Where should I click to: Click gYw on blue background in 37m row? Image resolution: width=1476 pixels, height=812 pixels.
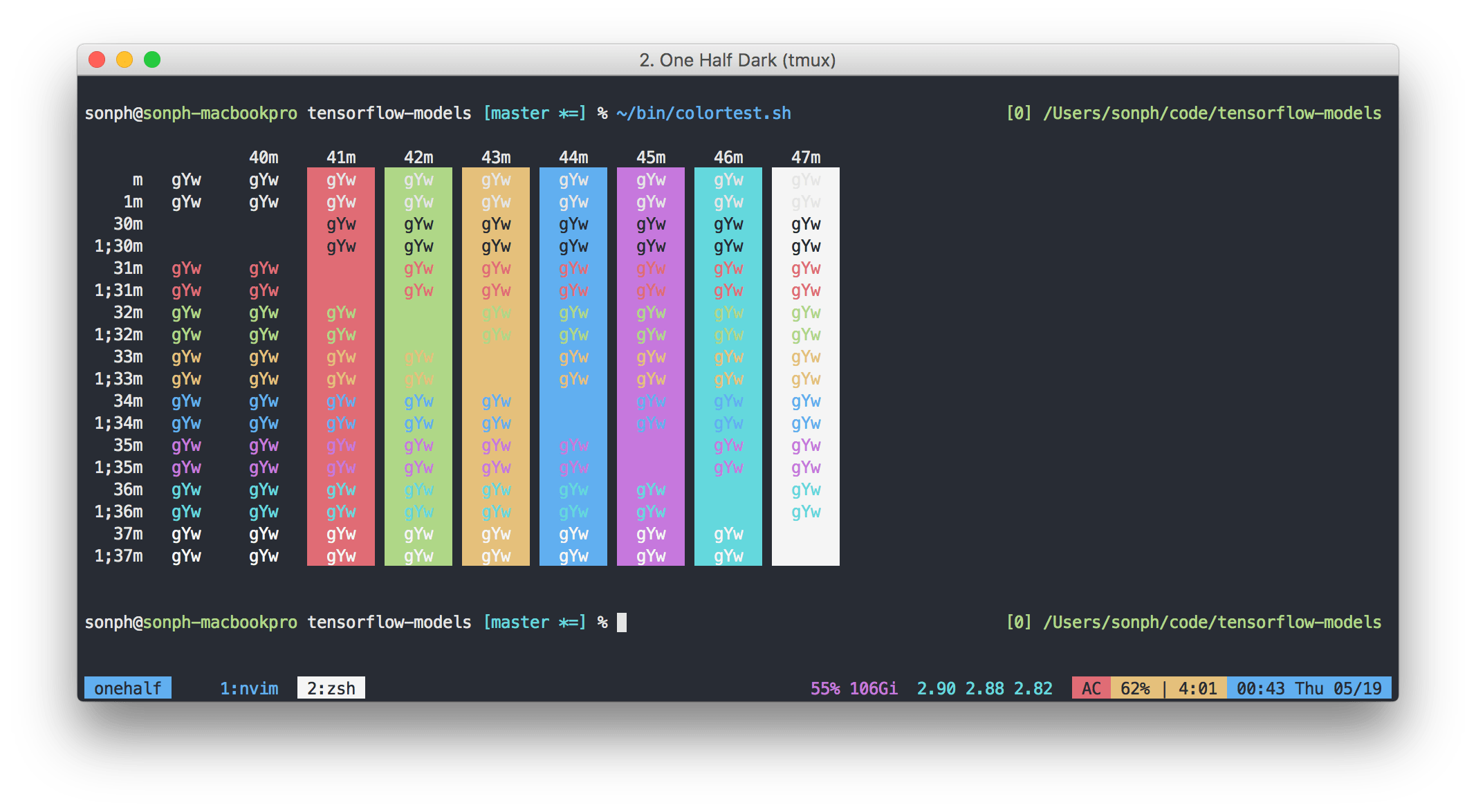573,535
